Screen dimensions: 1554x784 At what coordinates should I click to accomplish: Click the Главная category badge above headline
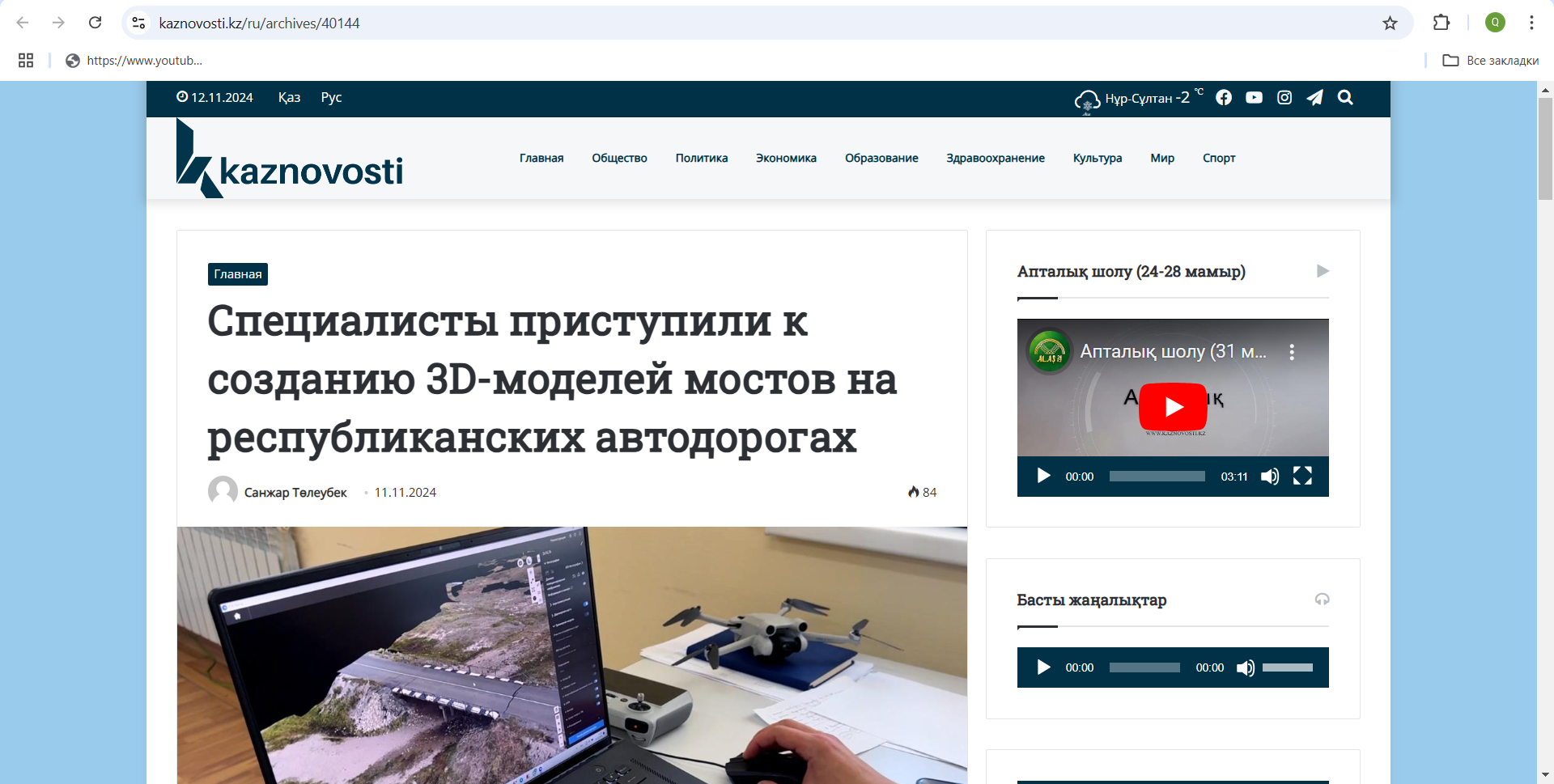click(238, 274)
